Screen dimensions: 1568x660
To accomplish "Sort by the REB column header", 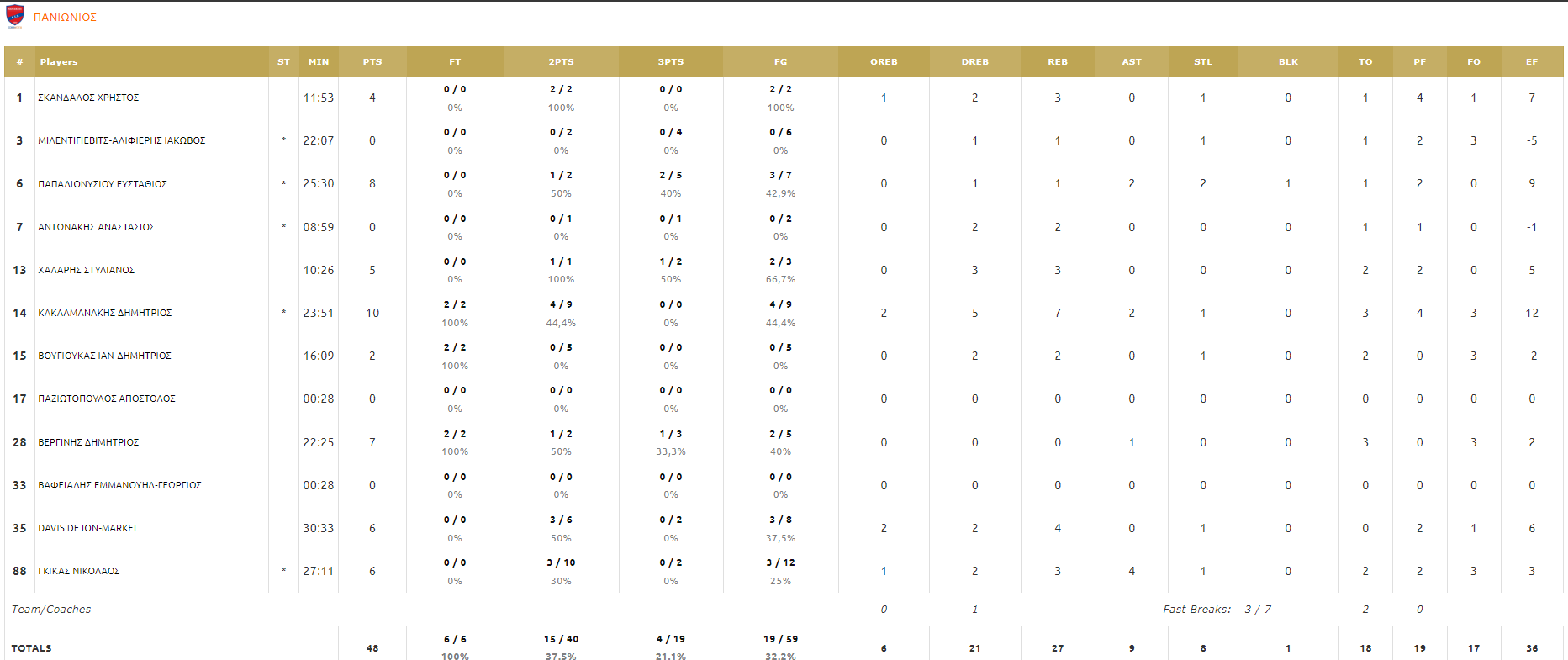I will pyautogui.click(x=1058, y=62).
